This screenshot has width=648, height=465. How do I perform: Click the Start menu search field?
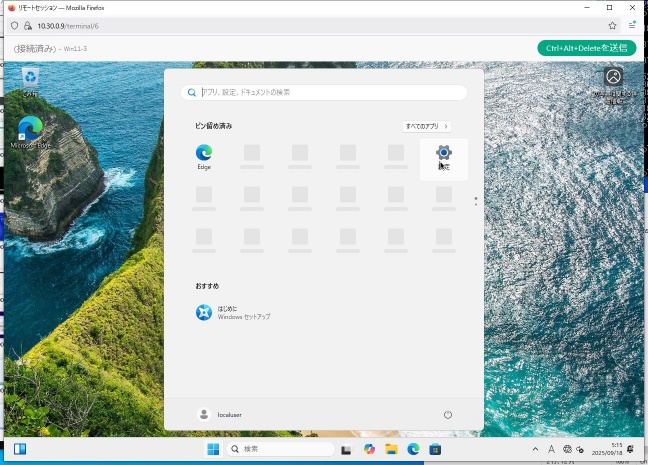click(x=325, y=92)
